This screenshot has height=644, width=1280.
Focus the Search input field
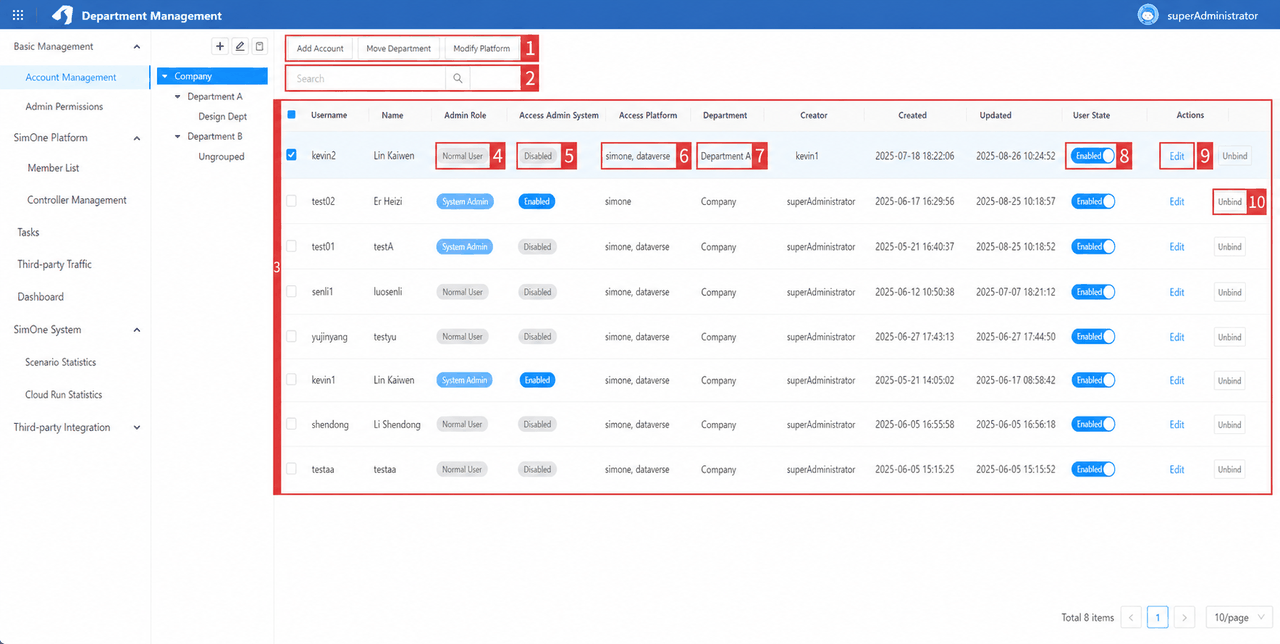[x=366, y=78]
